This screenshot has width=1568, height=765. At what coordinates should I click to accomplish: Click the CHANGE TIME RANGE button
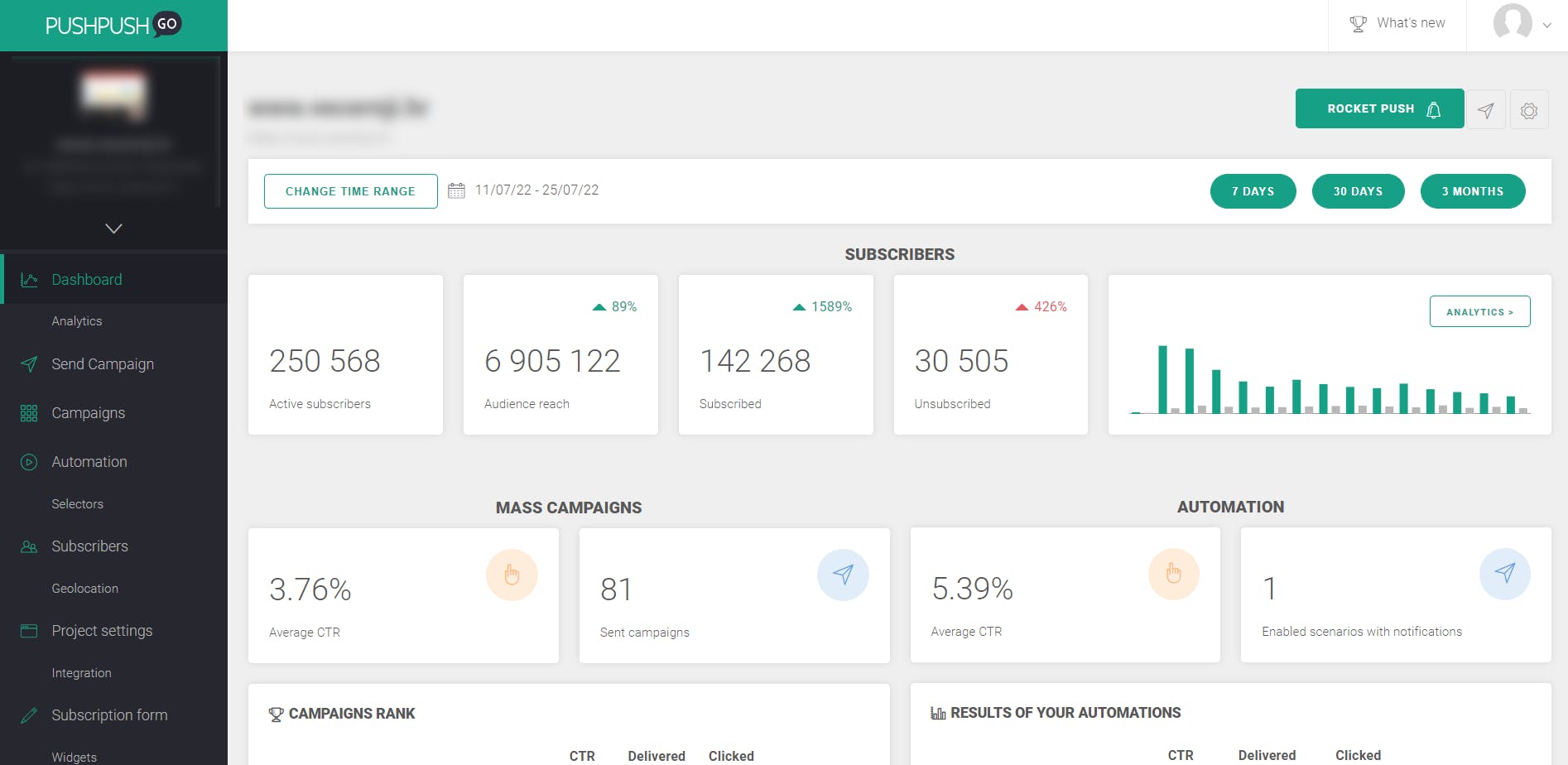351,191
